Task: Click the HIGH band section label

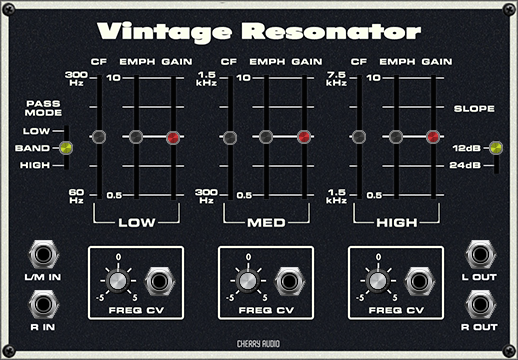Action: tap(397, 223)
